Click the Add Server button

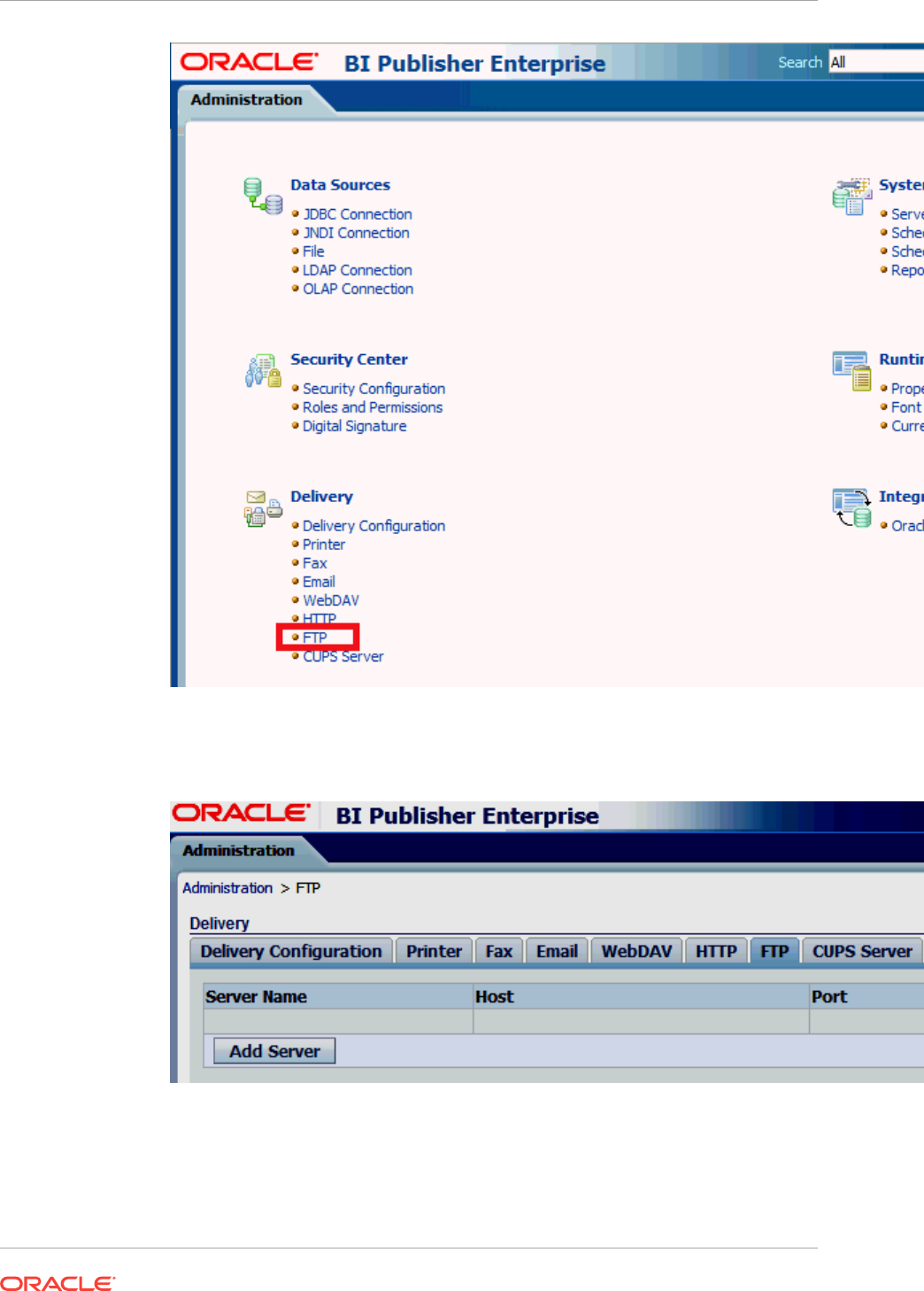(x=274, y=1051)
